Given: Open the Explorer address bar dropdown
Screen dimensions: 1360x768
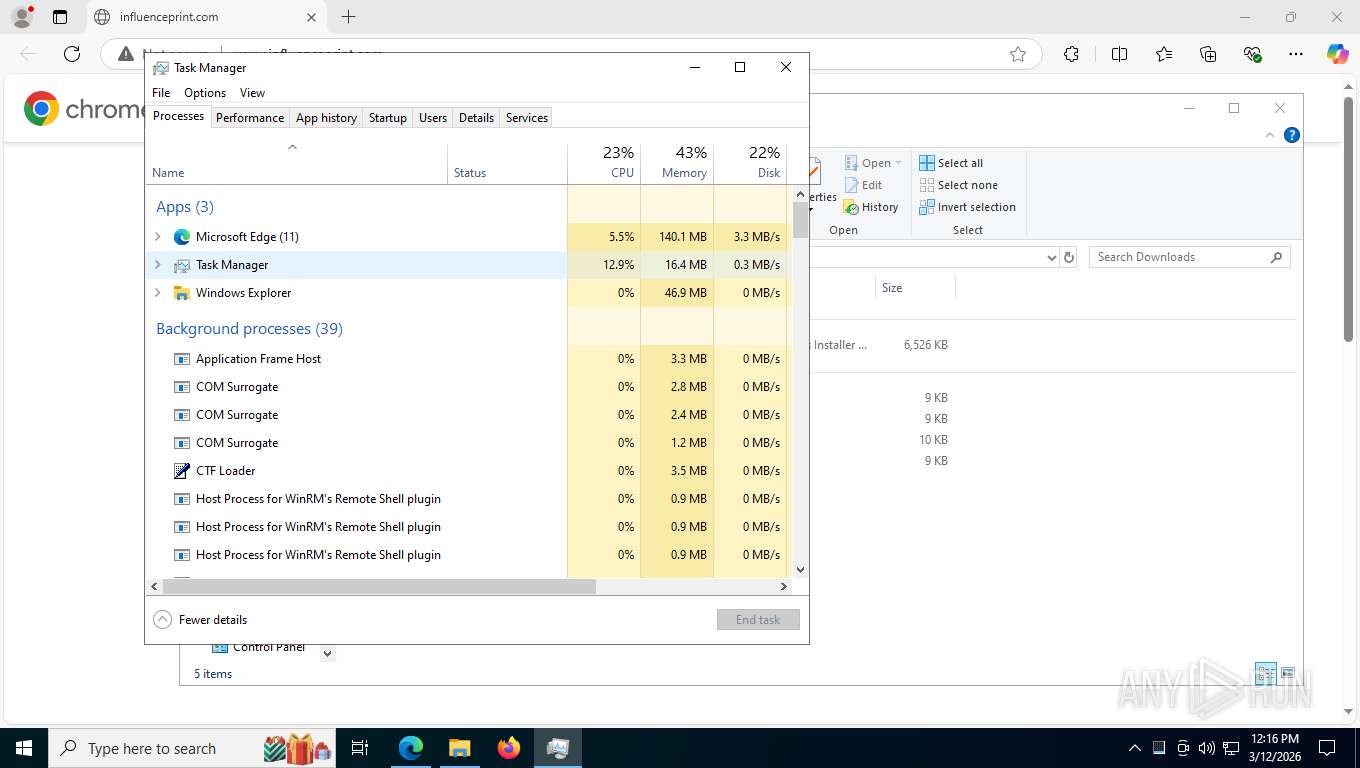Looking at the screenshot, I should (x=1051, y=257).
